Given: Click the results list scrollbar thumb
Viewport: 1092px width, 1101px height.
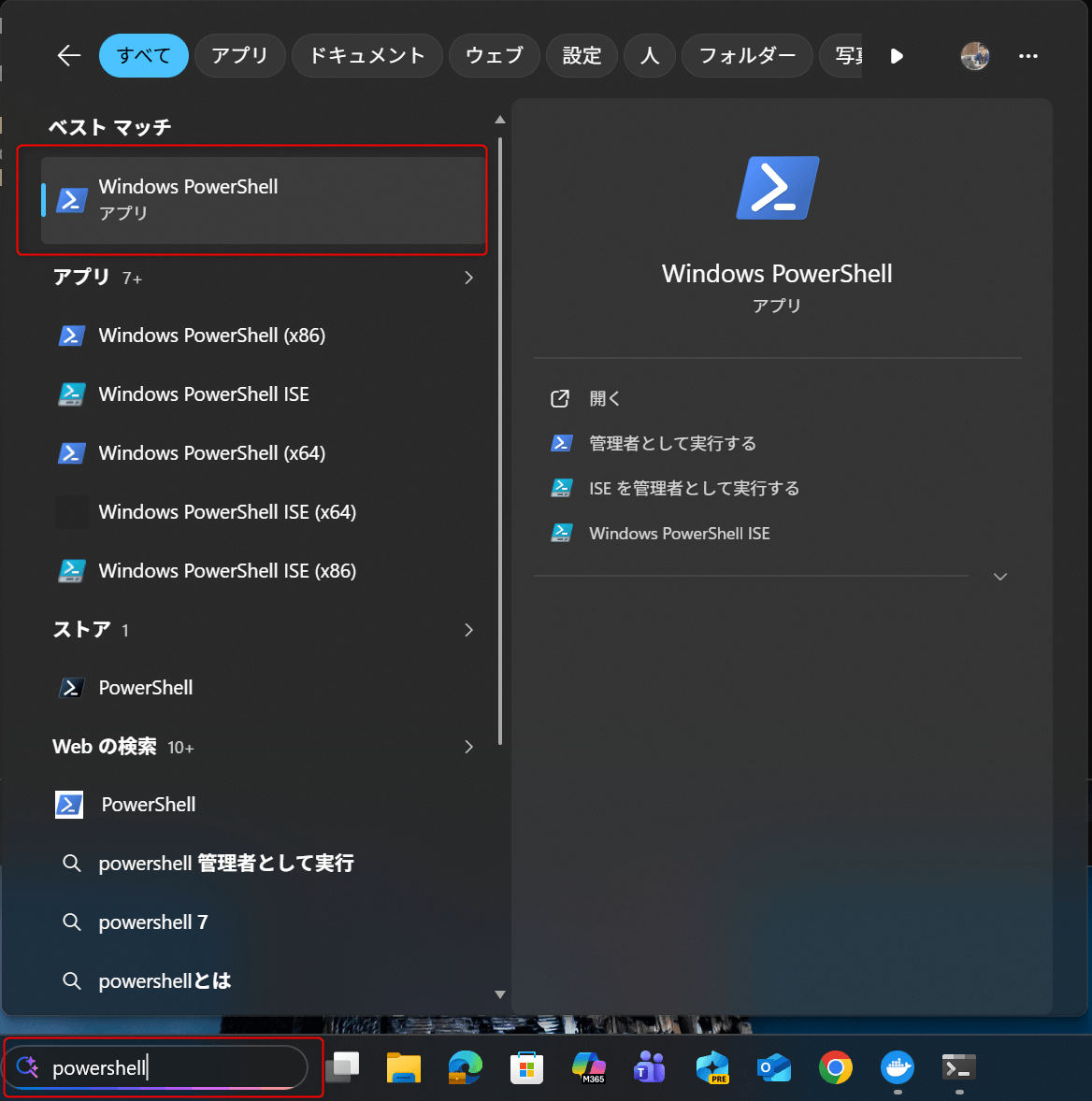Looking at the screenshot, I should coord(500,441).
